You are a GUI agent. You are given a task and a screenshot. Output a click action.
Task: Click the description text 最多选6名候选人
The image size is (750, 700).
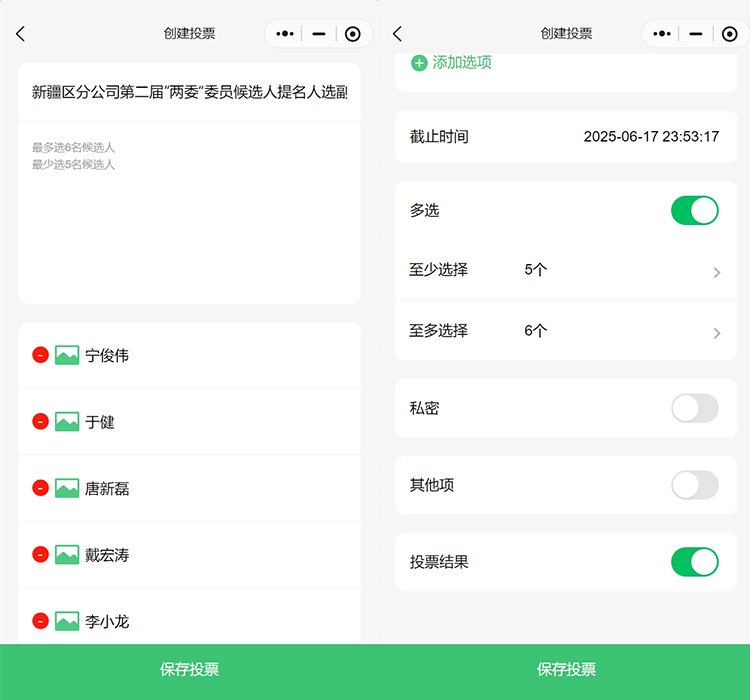coord(74,148)
